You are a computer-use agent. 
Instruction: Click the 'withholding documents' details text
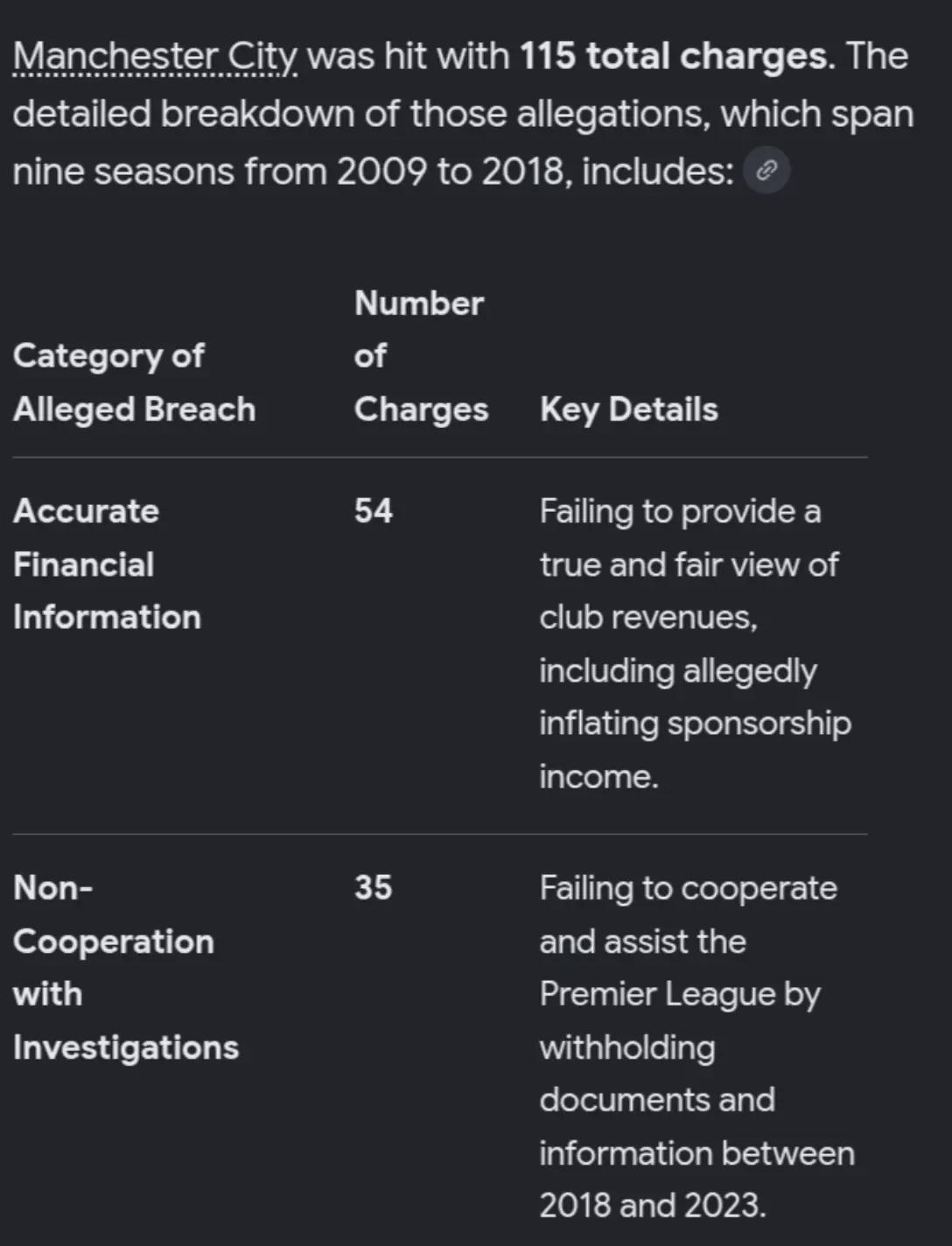(657, 1074)
